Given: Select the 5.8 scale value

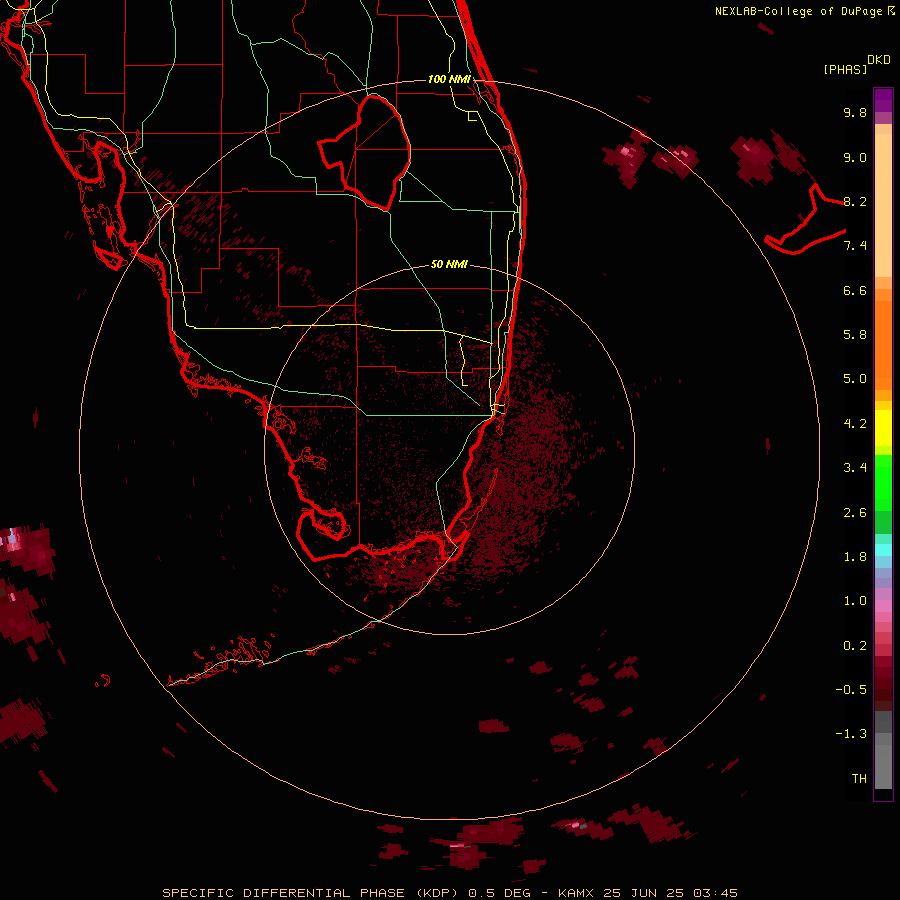Looking at the screenshot, I should tap(855, 335).
